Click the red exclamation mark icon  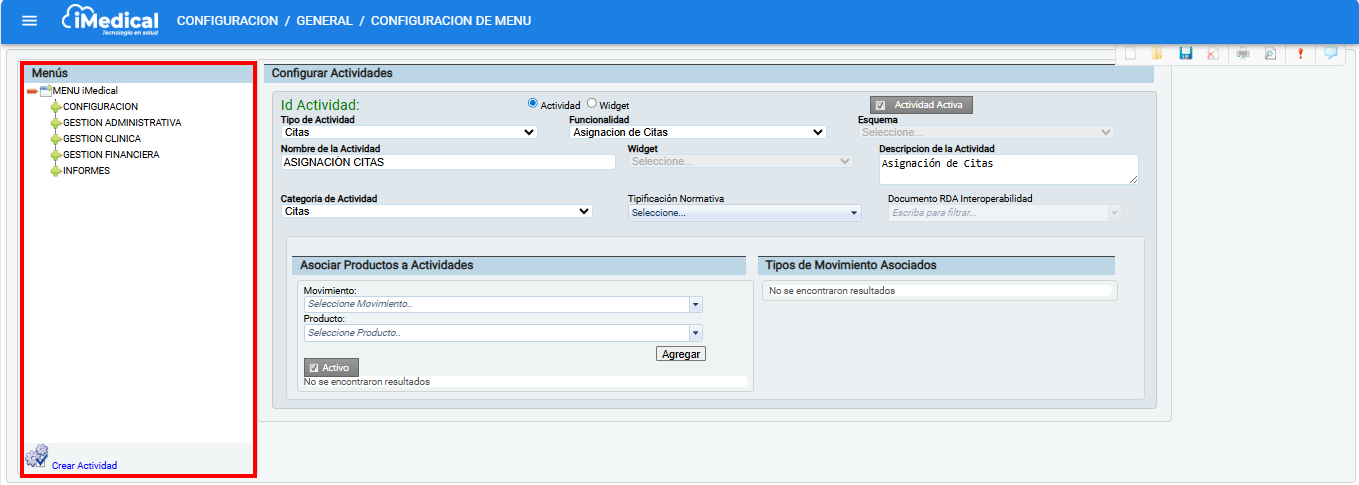tap(1300, 54)
